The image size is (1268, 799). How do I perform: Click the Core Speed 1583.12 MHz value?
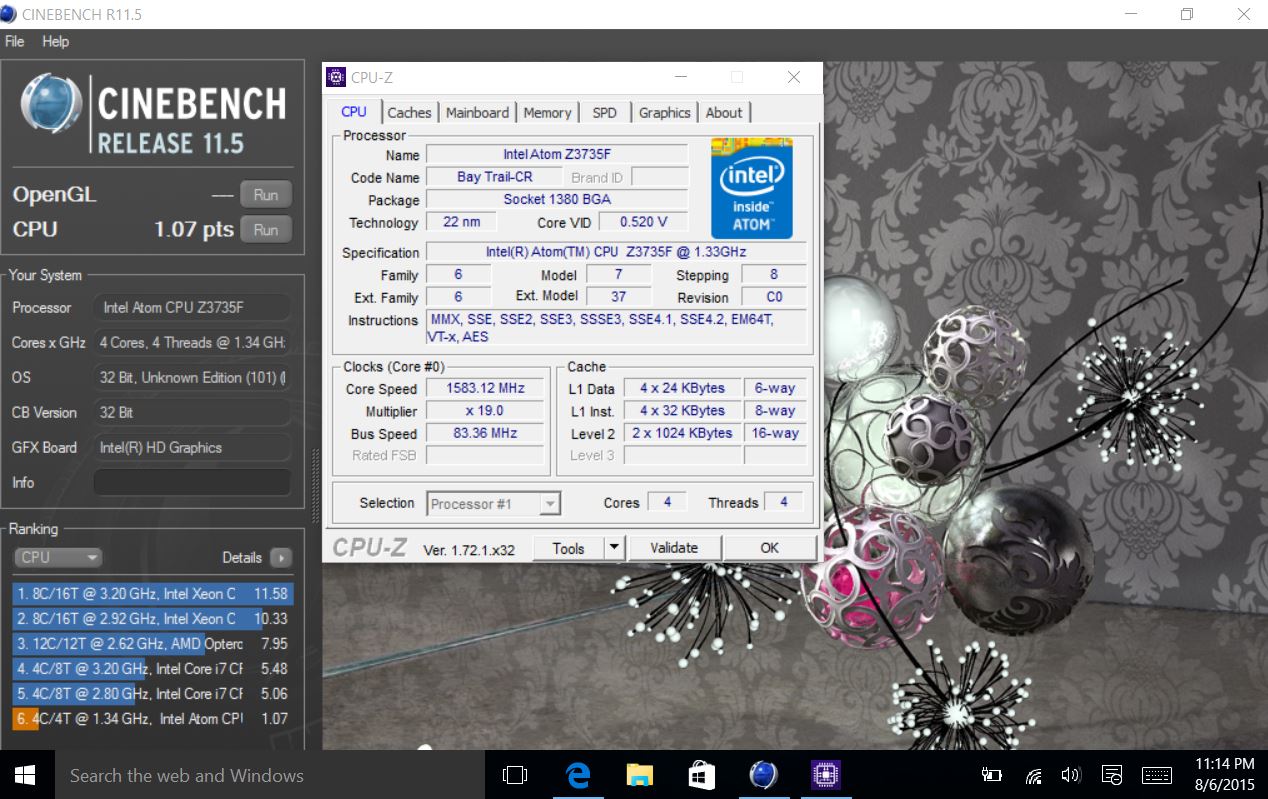pos(486,388)
